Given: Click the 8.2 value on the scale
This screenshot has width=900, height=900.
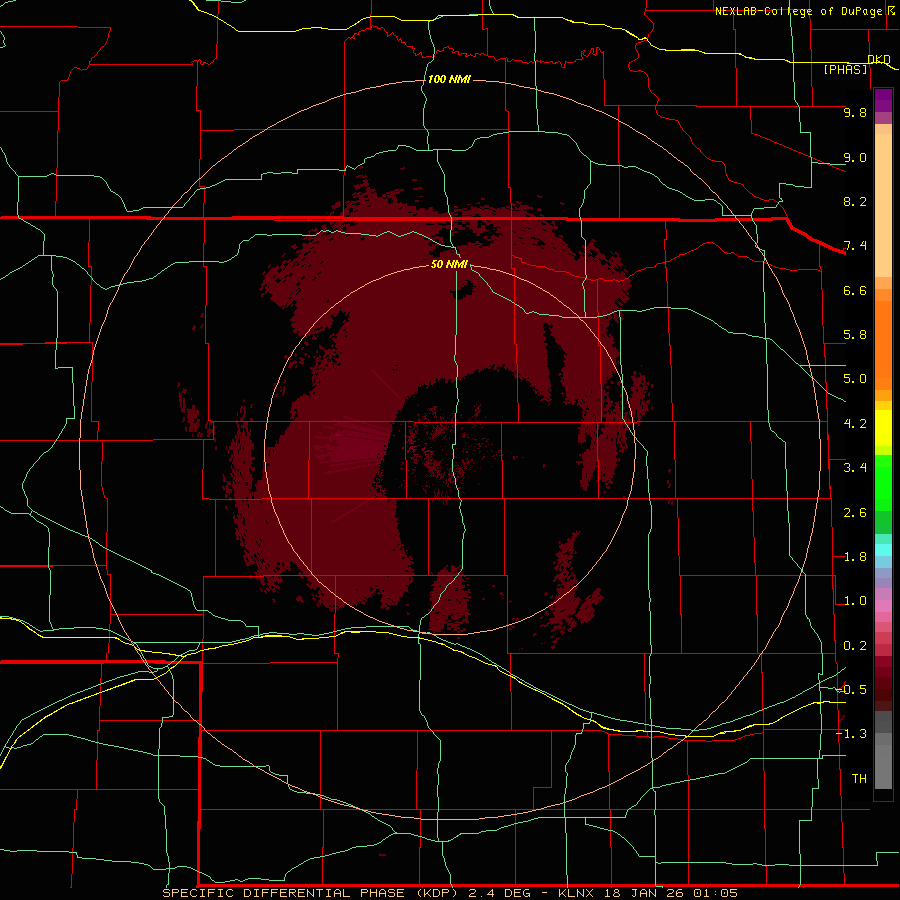Looking at the screenshot, I should (855, 201).
